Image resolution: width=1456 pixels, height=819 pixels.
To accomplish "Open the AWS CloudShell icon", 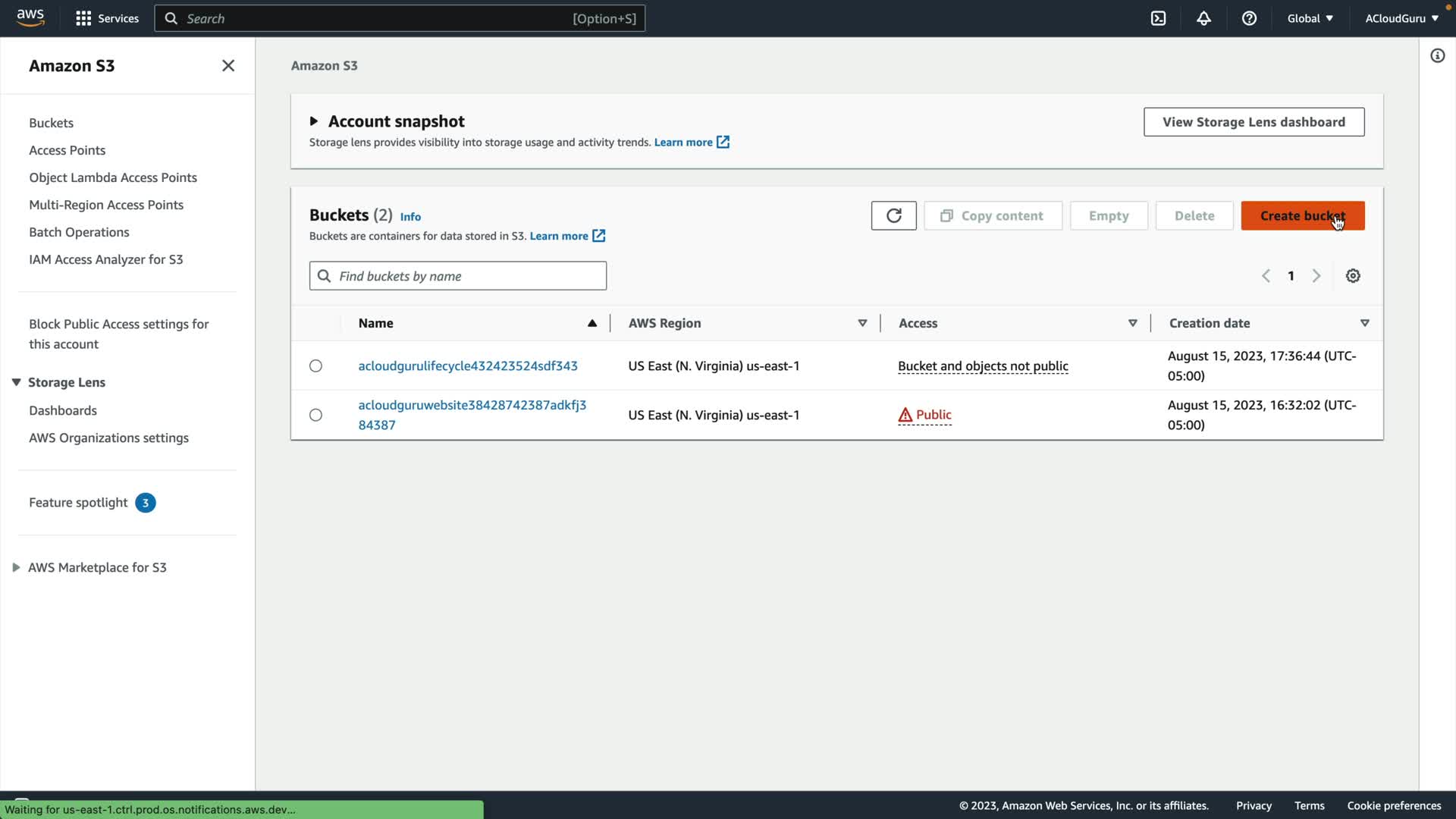I will point(1158,18).
